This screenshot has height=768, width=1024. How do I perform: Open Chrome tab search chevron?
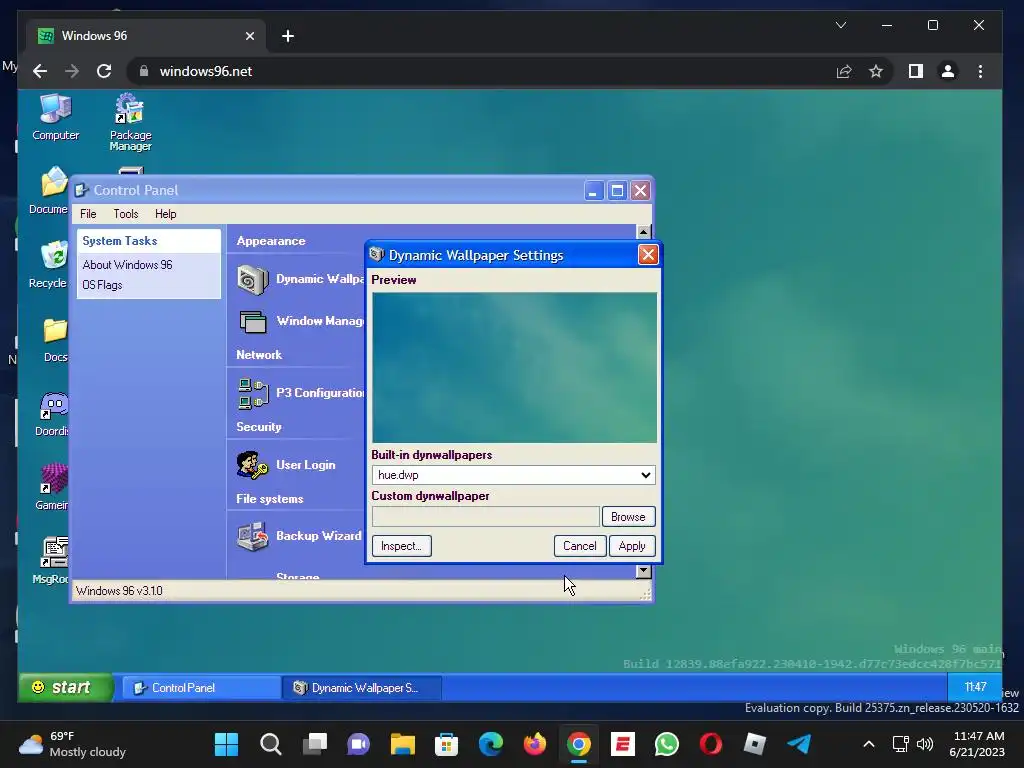tap(841, 25)
